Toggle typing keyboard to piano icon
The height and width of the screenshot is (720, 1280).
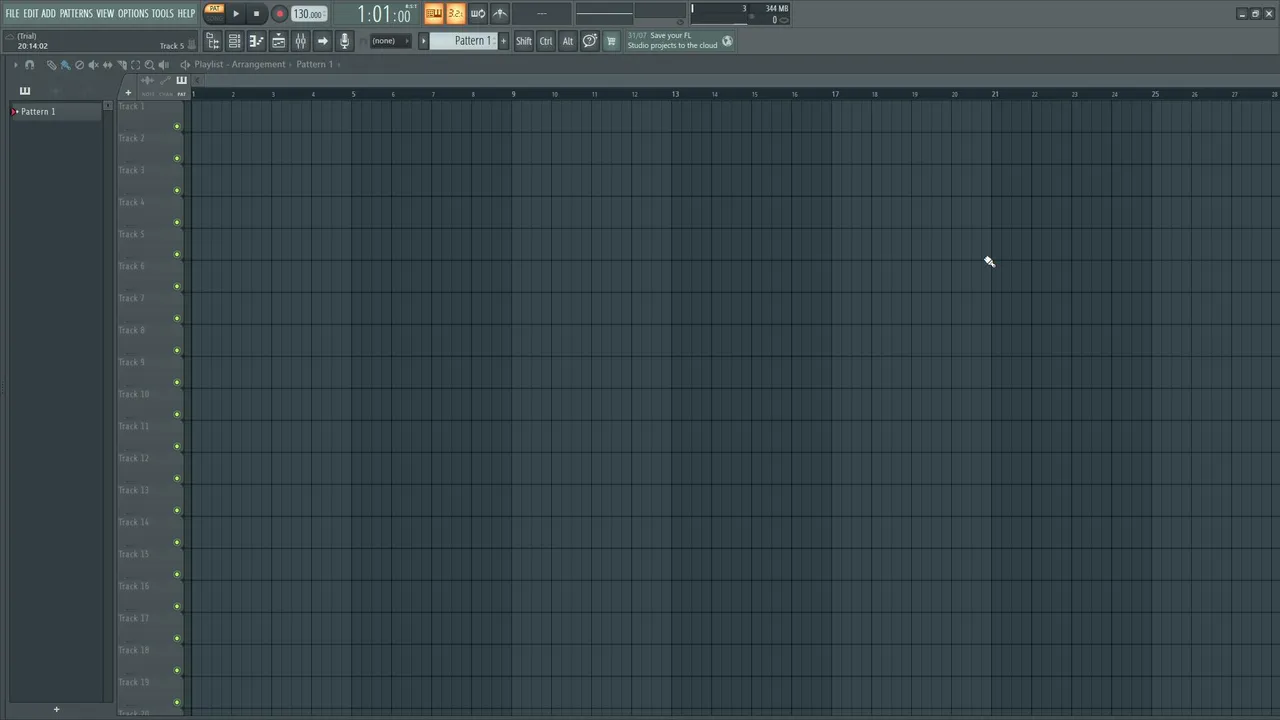pyautogui.click(x=434, y=13)
